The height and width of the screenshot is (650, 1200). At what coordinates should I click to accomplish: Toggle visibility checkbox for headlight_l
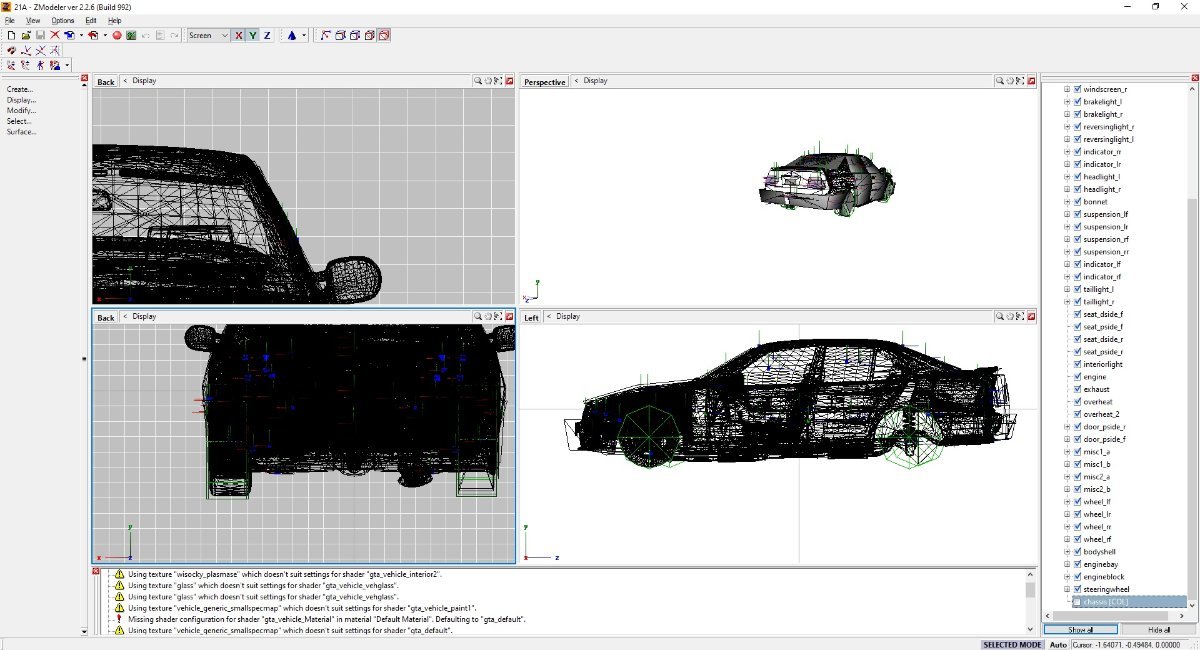[1077, 177]
